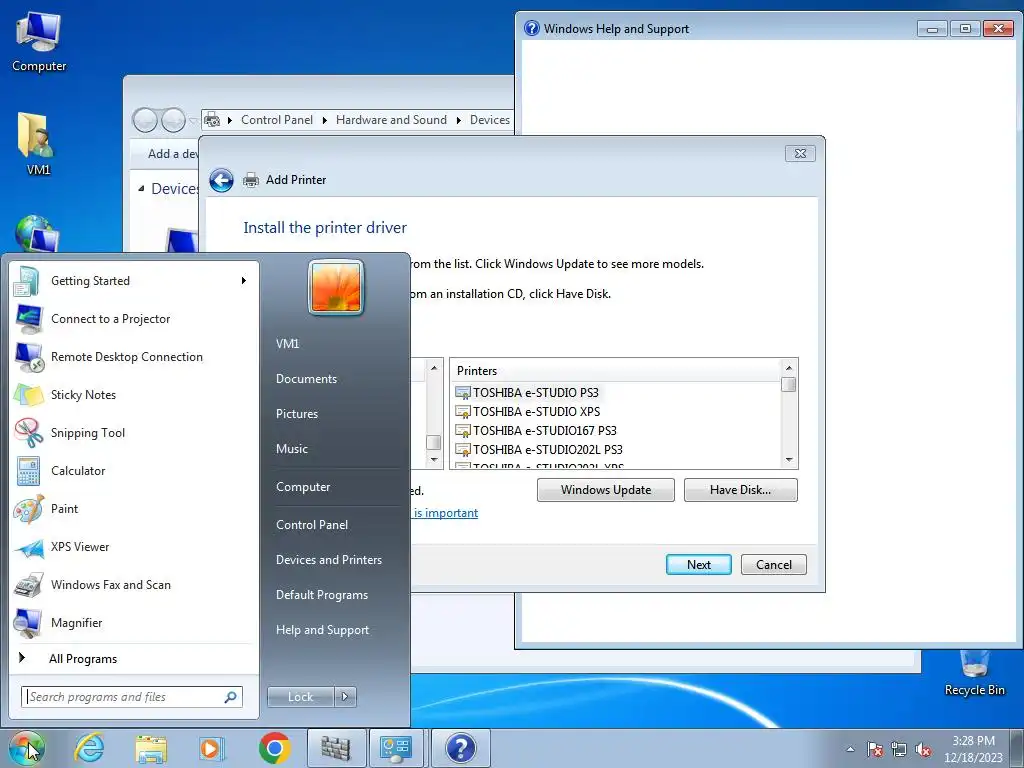Click the volume muted tray icon
Viewport: 1024px width, 768px height.
[x=923, y=749]
